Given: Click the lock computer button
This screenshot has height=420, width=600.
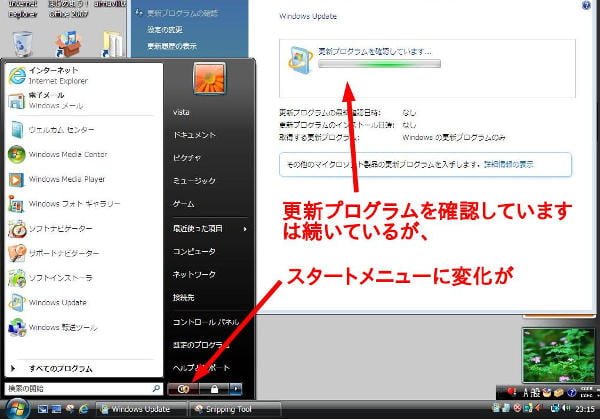Looking at the screenshot, I should point(213,387).
